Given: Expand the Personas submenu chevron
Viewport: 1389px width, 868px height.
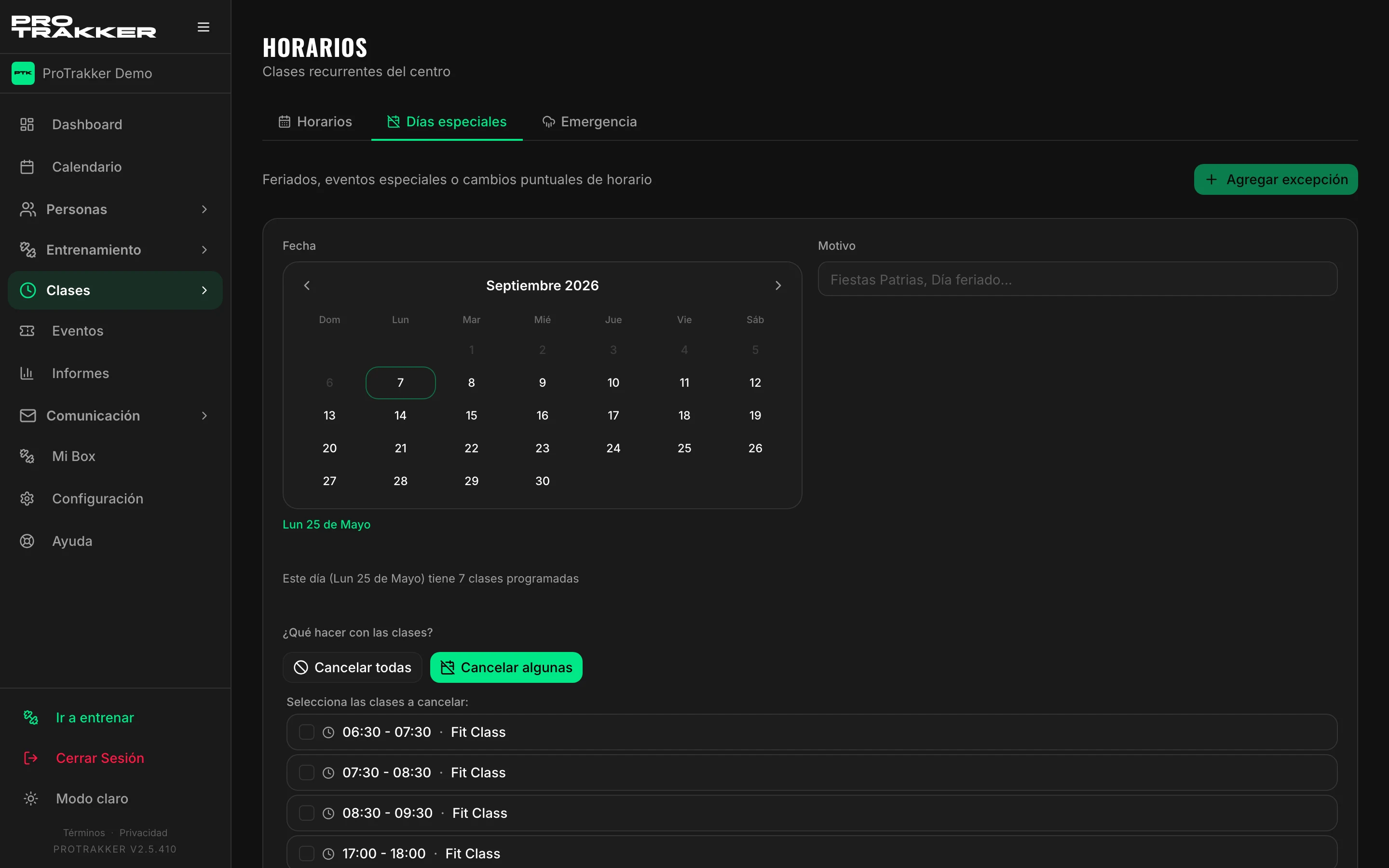Looking at the screenshot, I should [204, 210].
